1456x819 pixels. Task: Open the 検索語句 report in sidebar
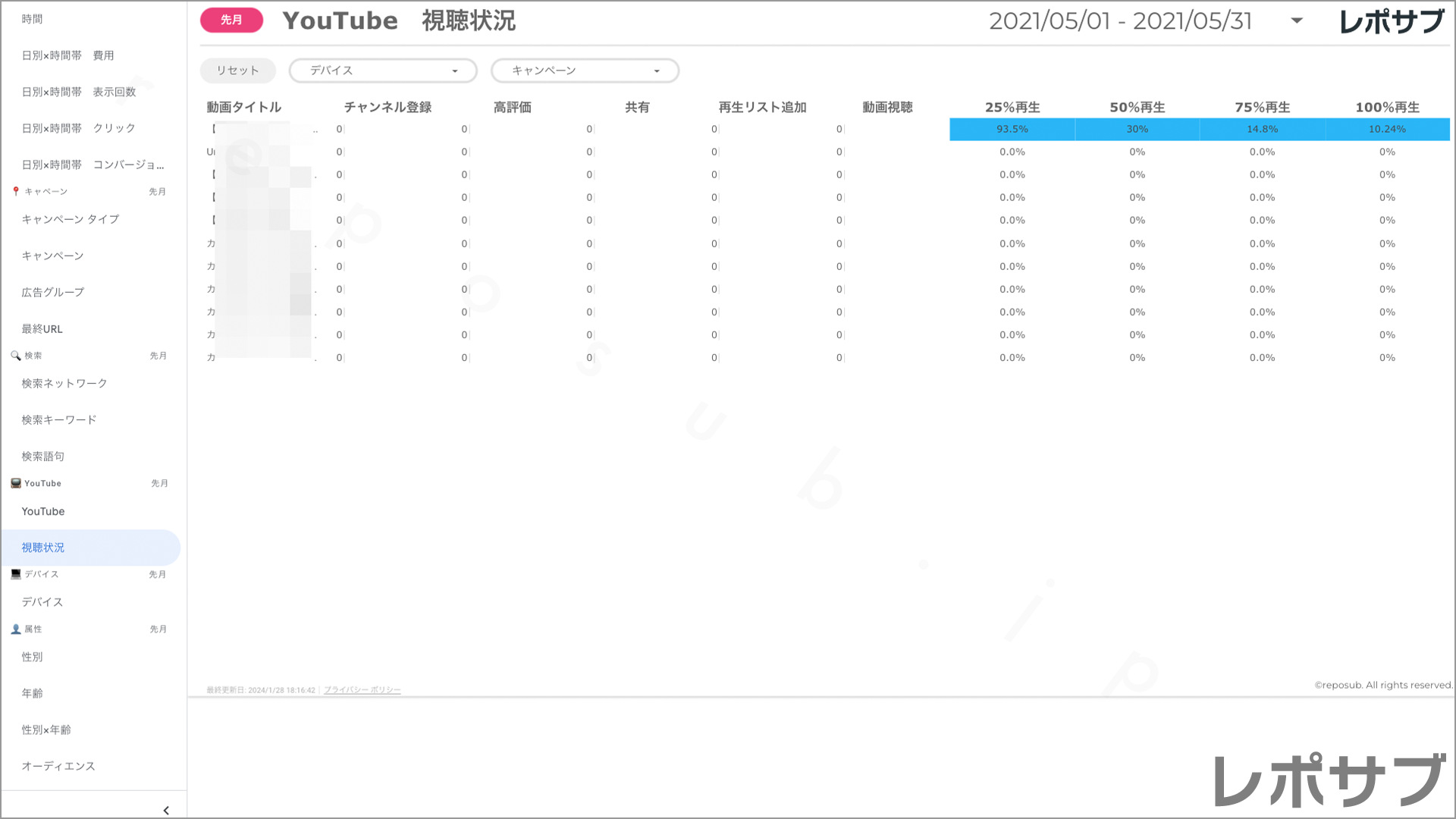[44, 456]
